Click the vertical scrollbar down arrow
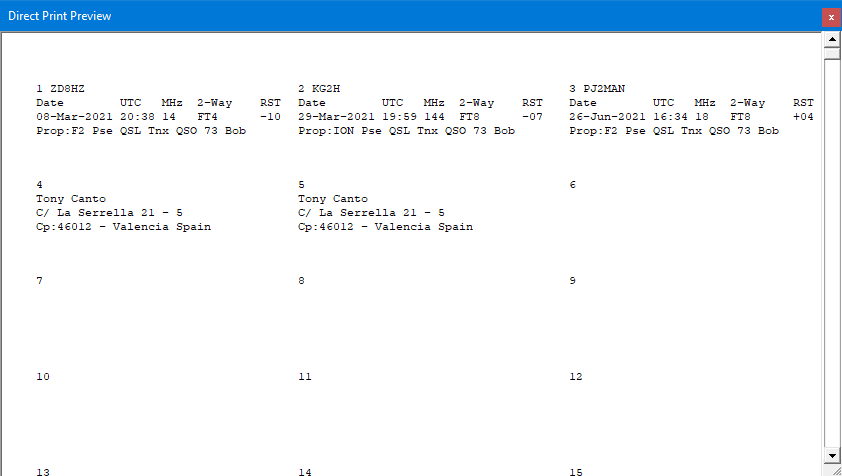Screen dimensions: 842x476 (x=831, y=456)
